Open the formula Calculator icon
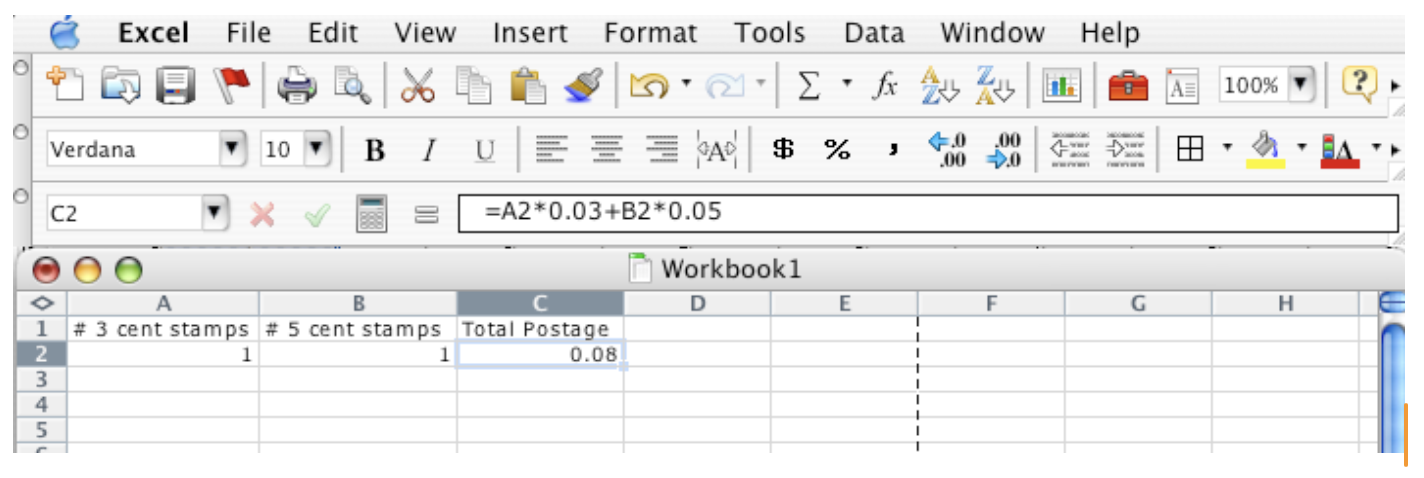The height and width of the screenshot is (478, 1424). click(x=373, y=213)
